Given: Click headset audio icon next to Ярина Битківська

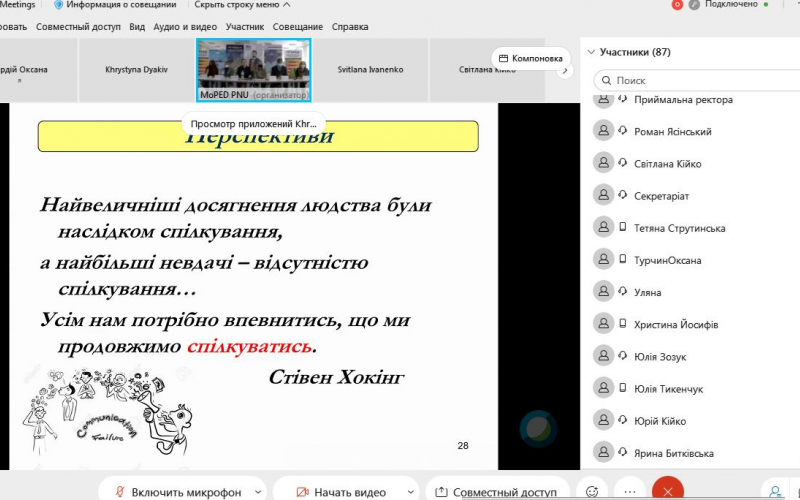Looking at the screenshot, I should (622, 452).
